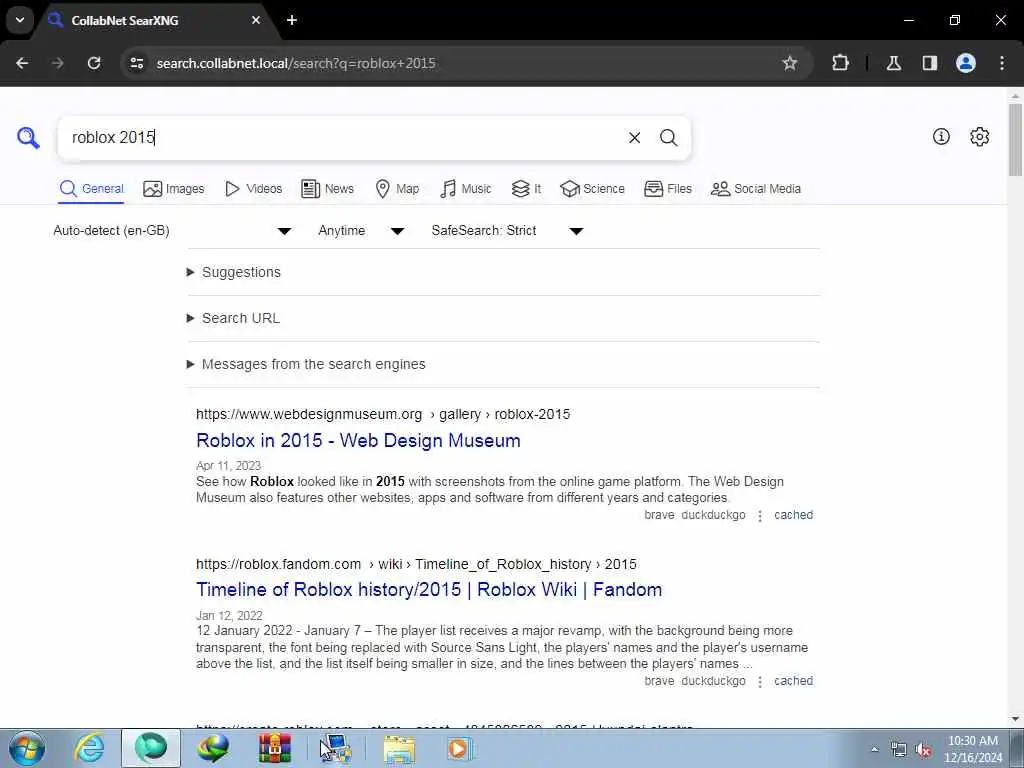Click the muted volume tray icon

(x=923, y=749)
